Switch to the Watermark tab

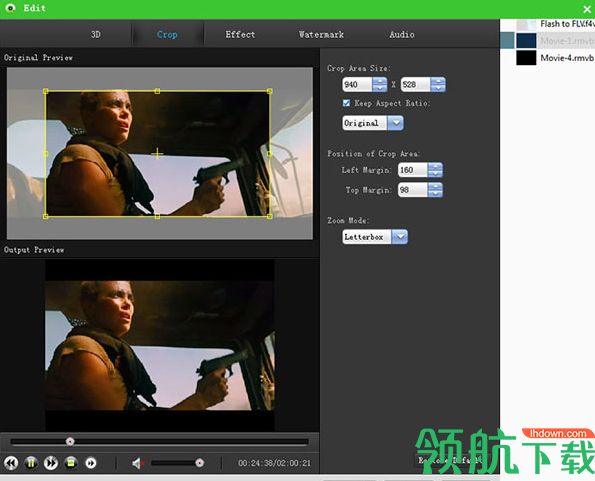(321, 35)
